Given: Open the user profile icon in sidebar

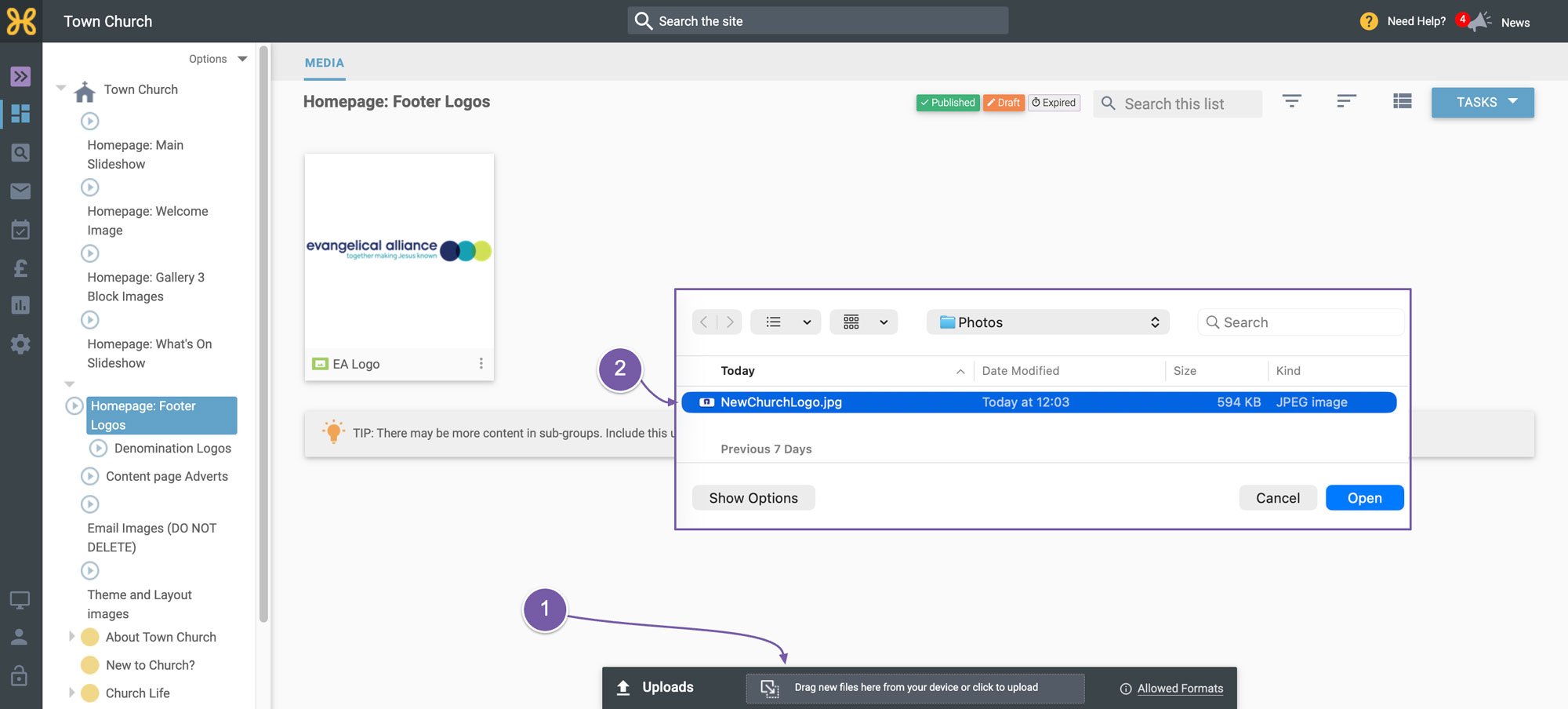Looking at the screenshot, I should (20, 637).
